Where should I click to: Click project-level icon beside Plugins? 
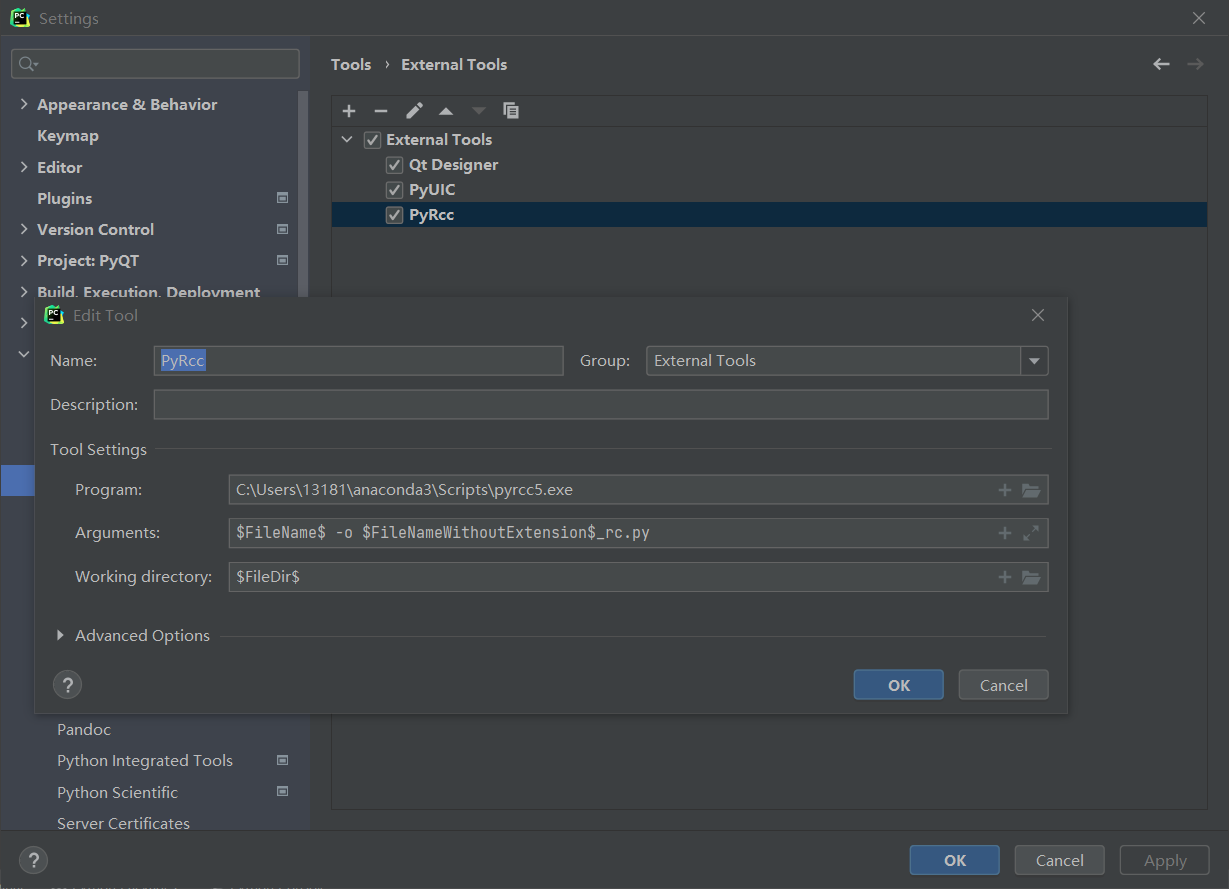(282, 198)
